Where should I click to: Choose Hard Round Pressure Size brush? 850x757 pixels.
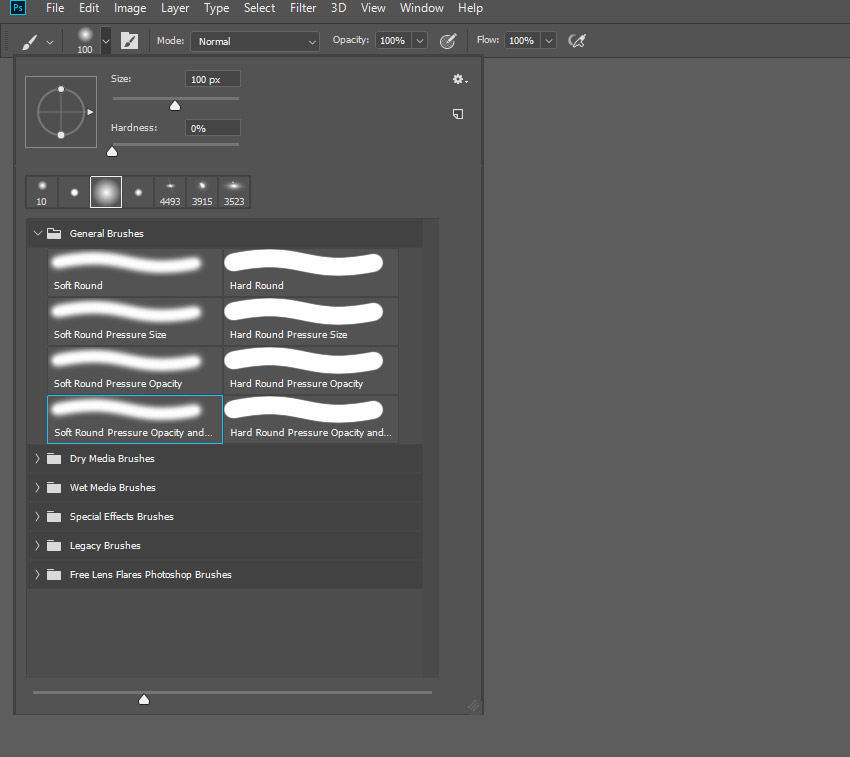point(311,322)
